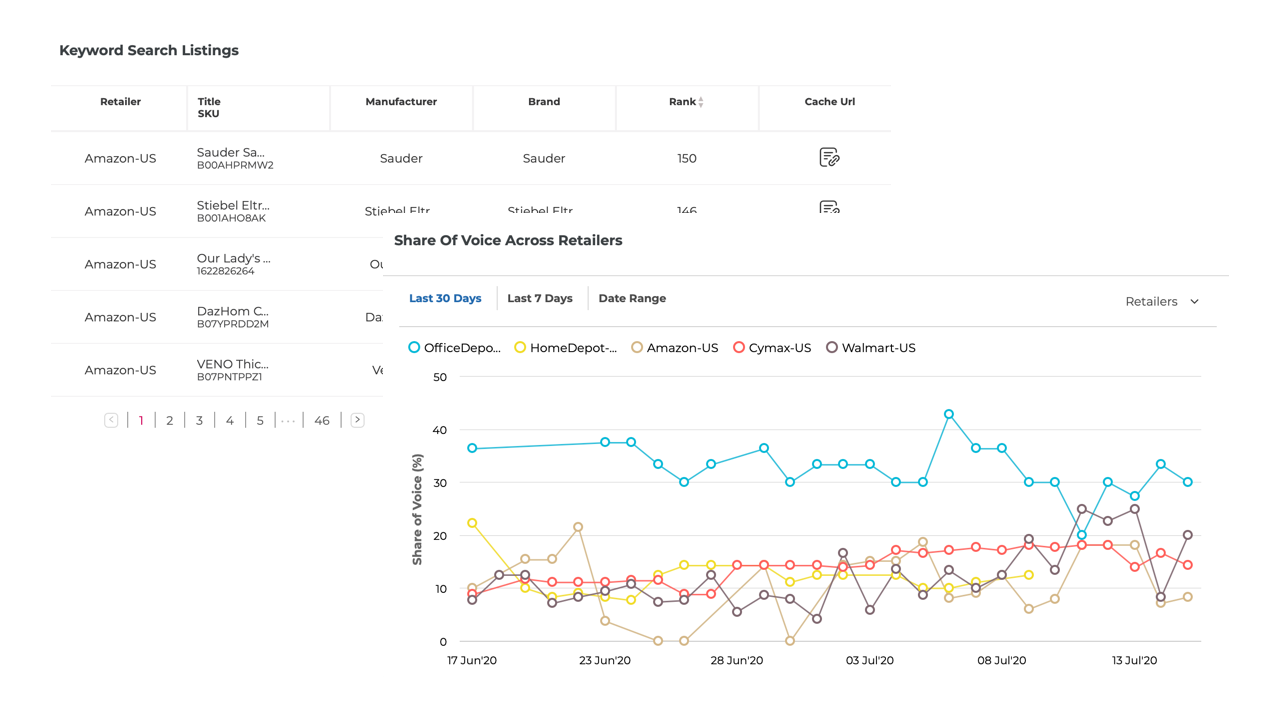1280x720 pixels.
Task: Open cache URL icon for Stiebel Eltron row
Action: coord(829,207)
